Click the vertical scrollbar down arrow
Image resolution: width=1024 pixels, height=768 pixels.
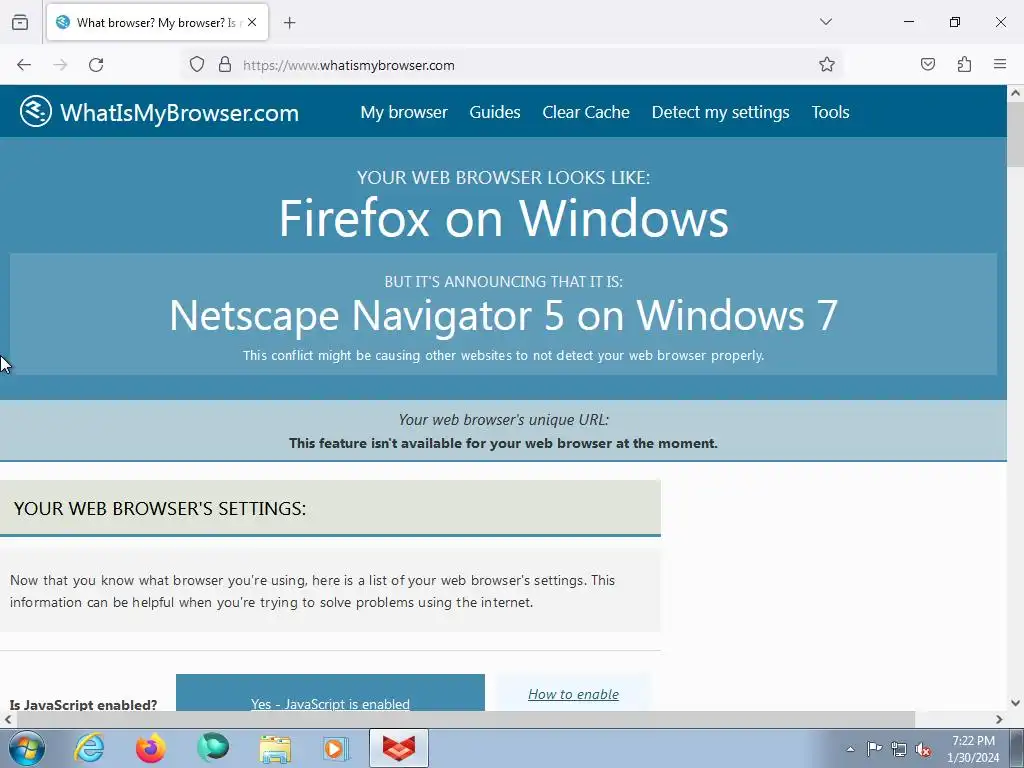point(1016,703)
